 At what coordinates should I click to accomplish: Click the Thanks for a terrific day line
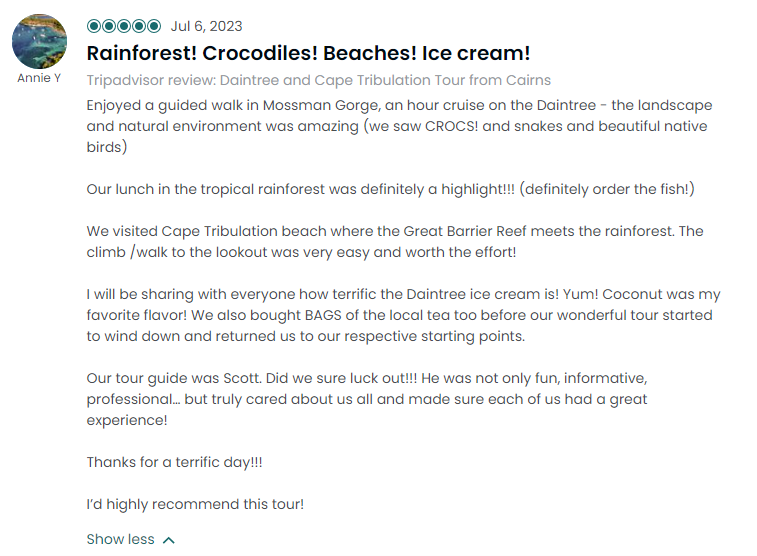click(x=174, y=462)
